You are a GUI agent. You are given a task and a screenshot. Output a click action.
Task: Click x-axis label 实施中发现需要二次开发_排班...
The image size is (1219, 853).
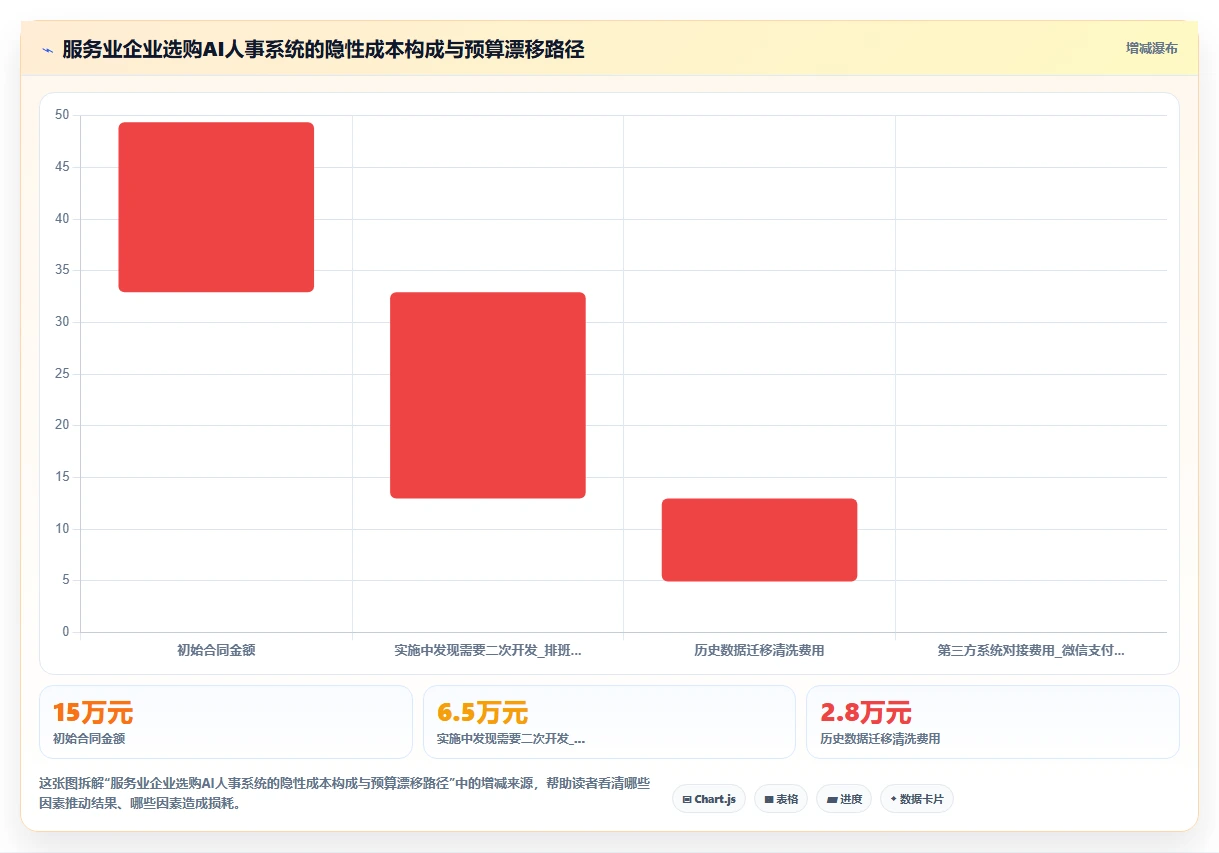488,650
